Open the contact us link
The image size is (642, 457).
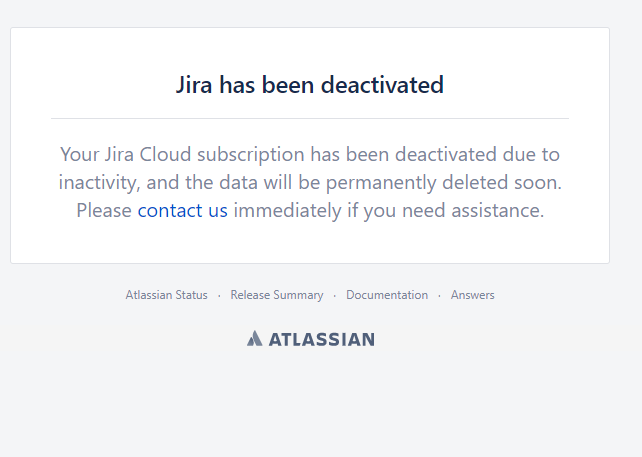click(183, 210)
